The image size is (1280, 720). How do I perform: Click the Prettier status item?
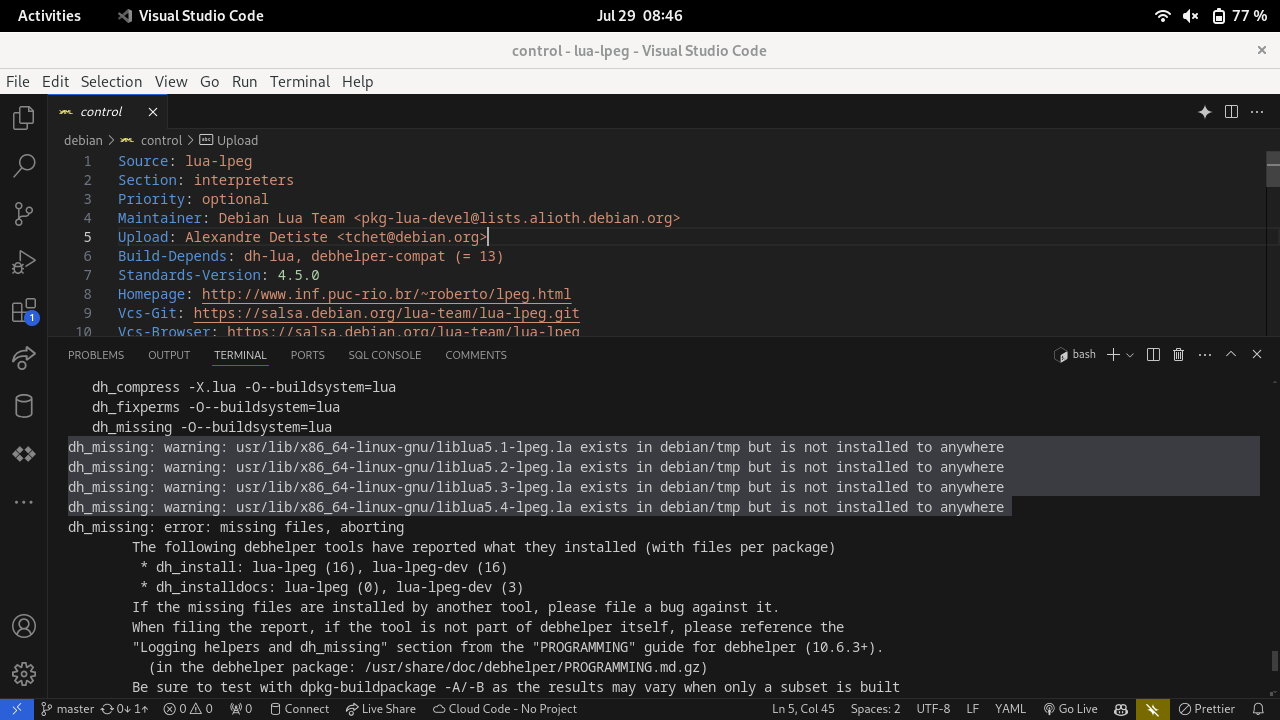[x=1205, y=709]
